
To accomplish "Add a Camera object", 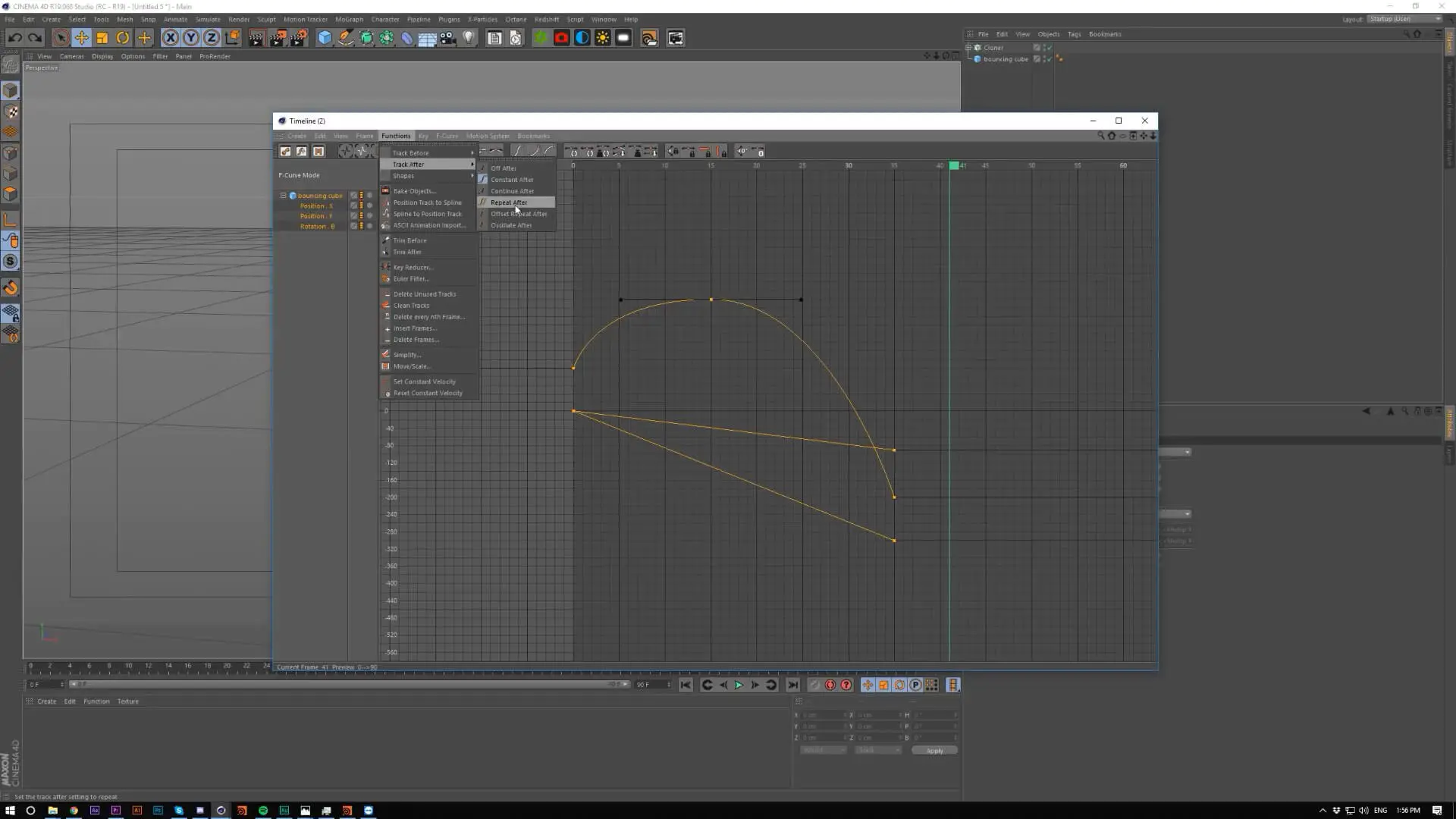I will tap(448, 38).
